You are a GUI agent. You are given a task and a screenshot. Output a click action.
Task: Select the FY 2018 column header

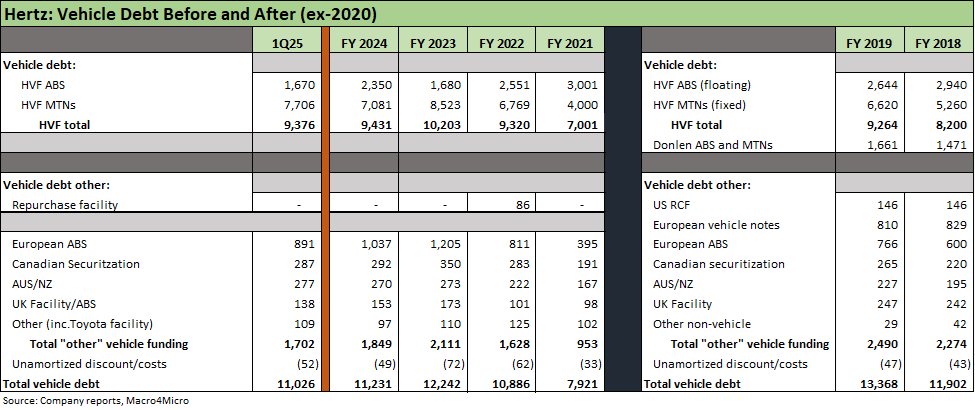coord(939,44)
